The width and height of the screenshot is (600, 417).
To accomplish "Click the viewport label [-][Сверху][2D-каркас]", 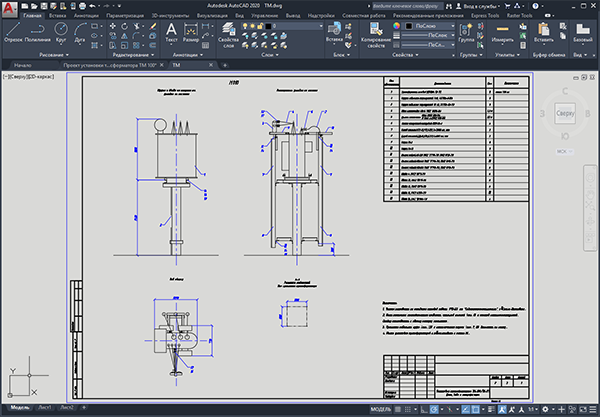I will click(x=29, y=77).
